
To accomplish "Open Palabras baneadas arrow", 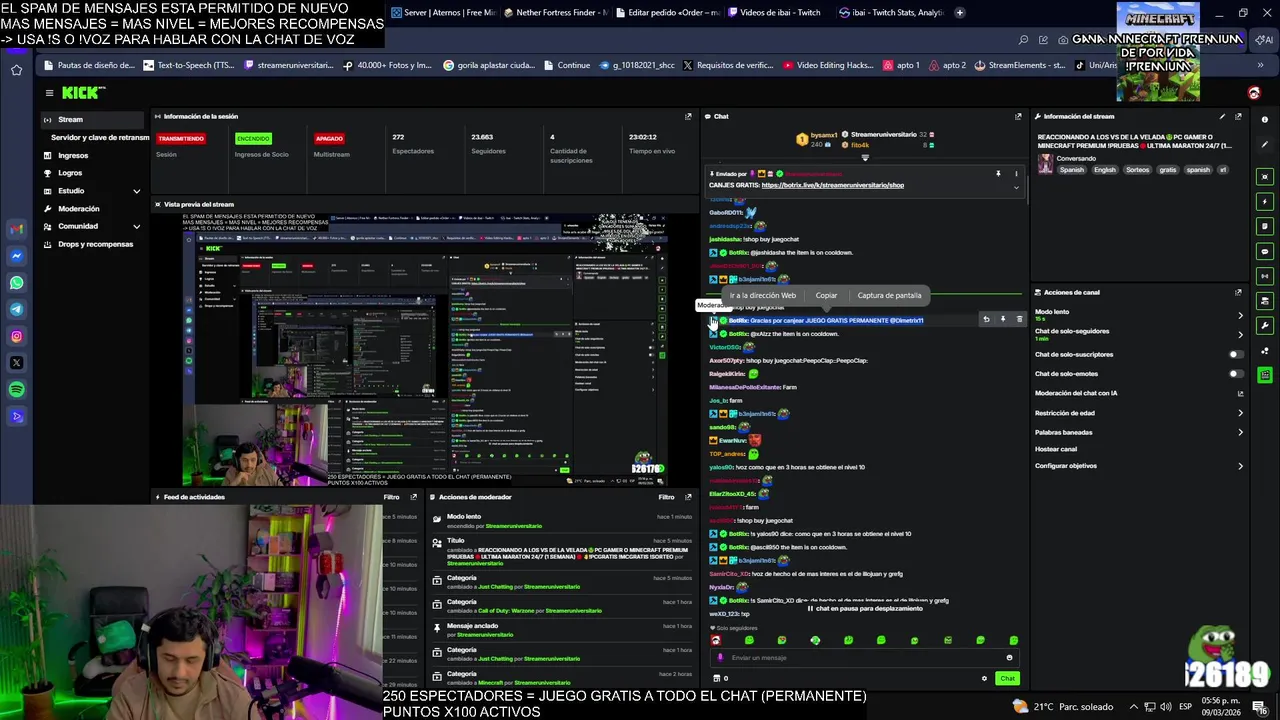I will [x=1240, y=432].
